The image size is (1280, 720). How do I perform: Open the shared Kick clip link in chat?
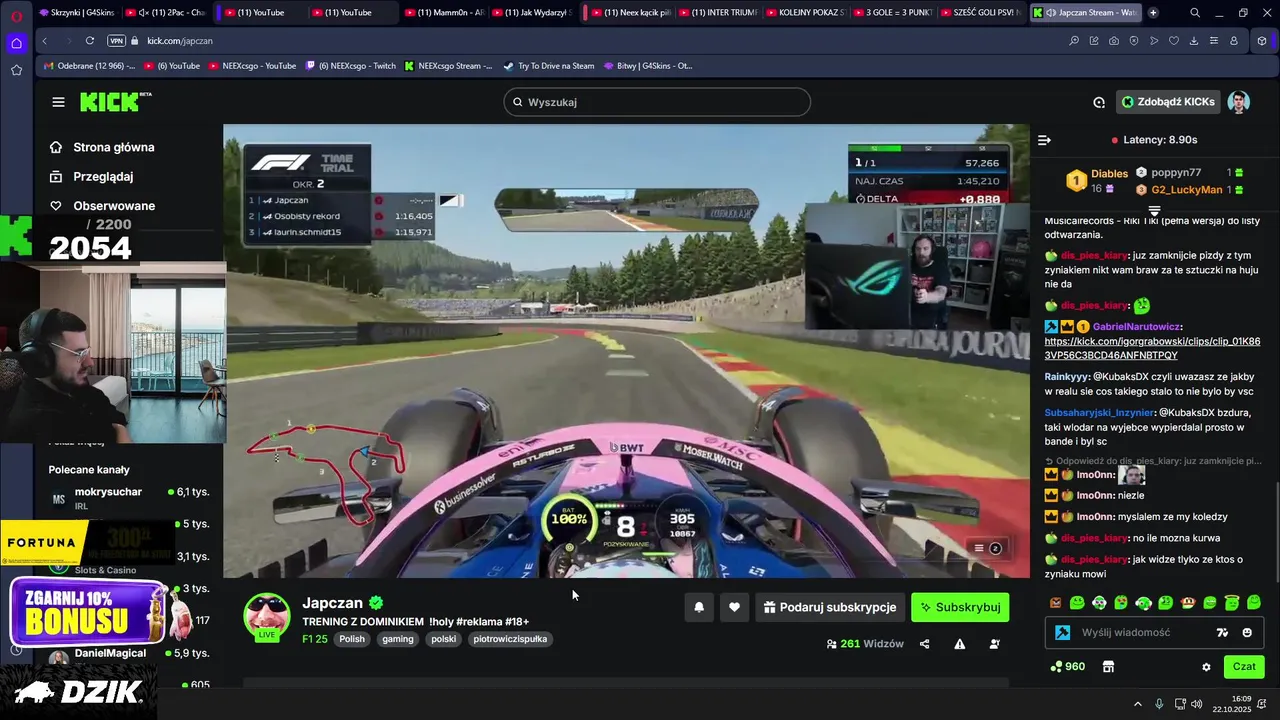click(1152, 348)
